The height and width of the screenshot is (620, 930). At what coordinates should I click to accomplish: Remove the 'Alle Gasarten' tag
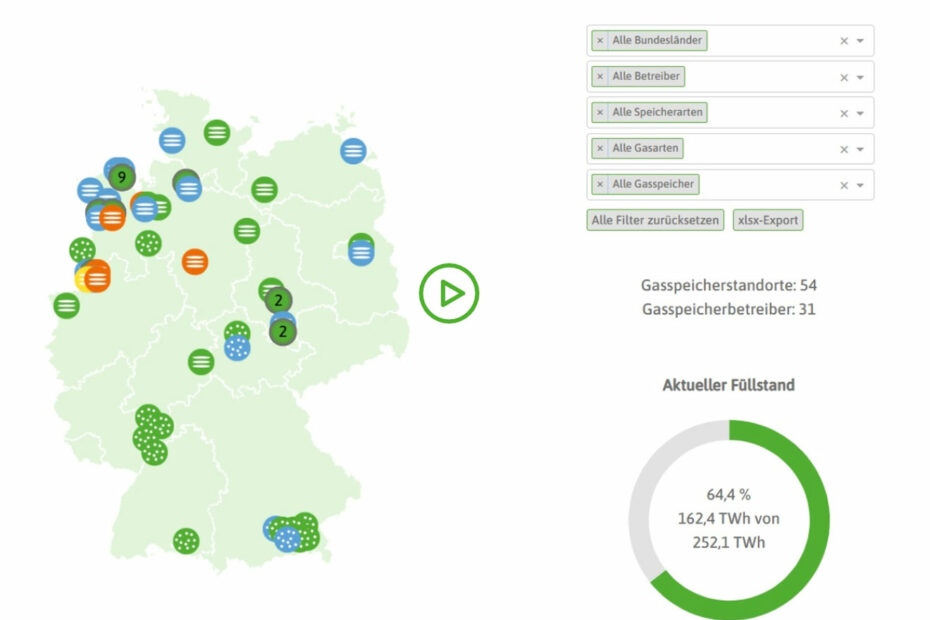click(600, 148)
